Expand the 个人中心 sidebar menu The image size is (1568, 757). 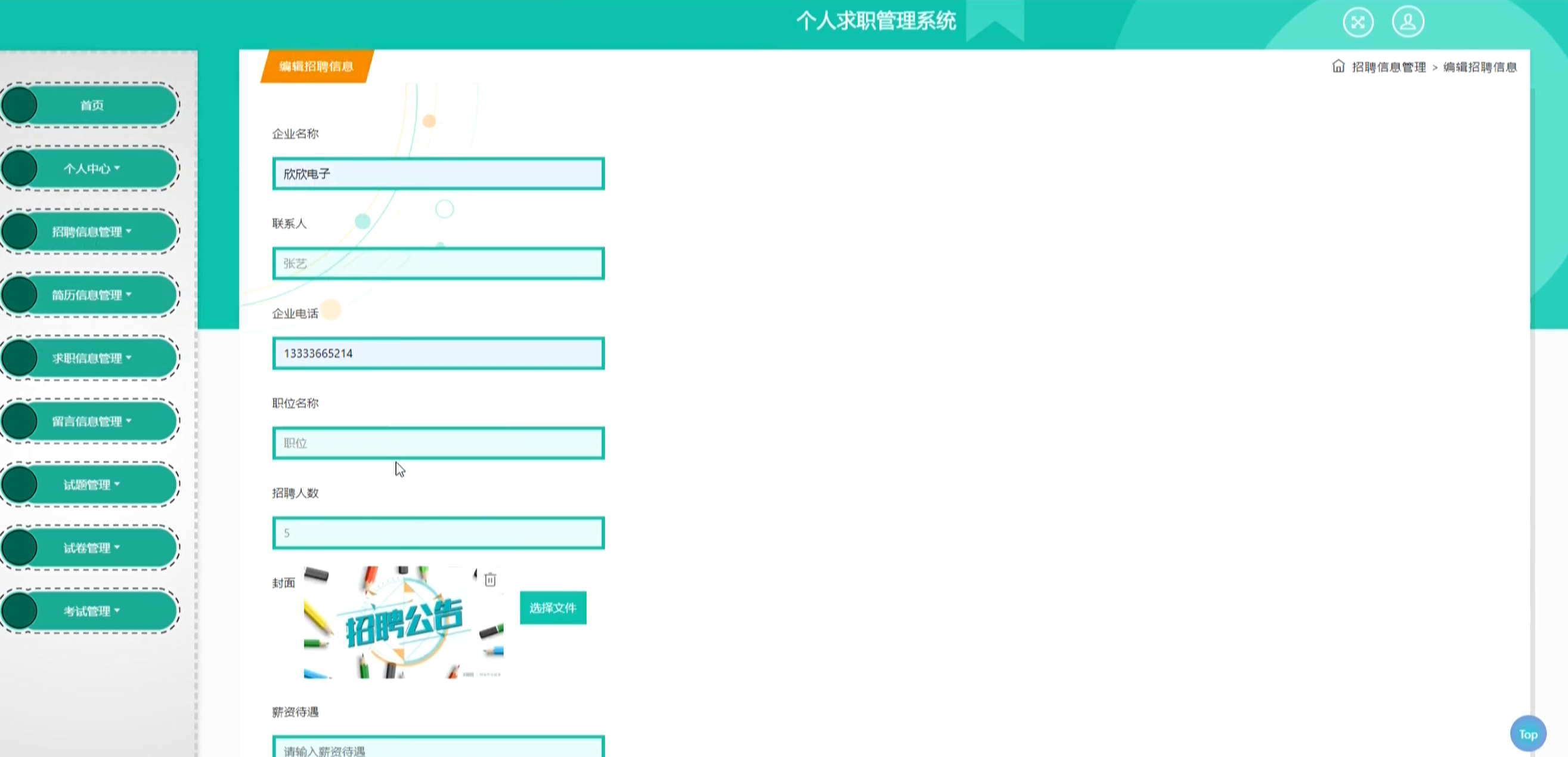point(91,169)
